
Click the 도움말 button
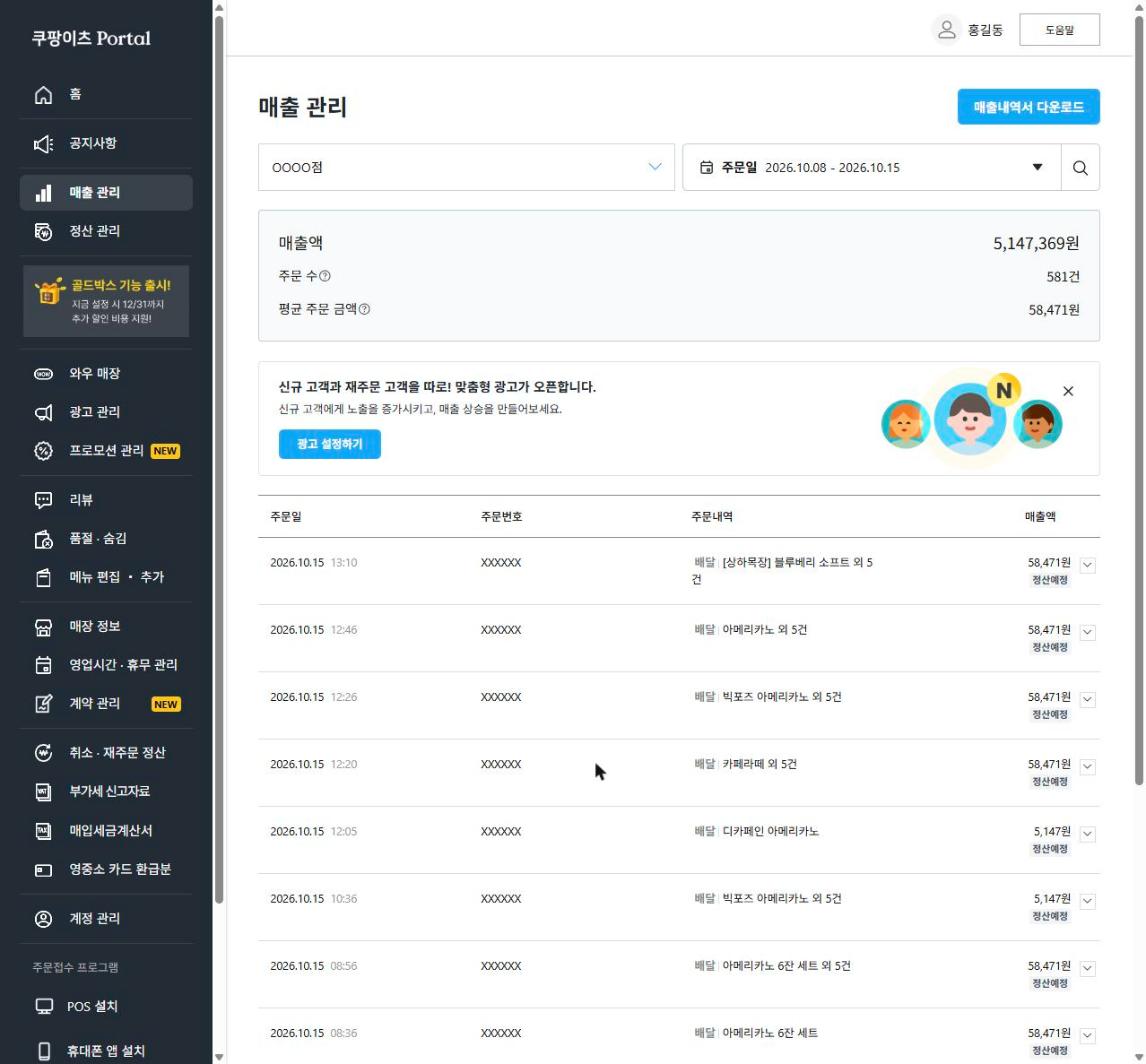point(1059,30)
